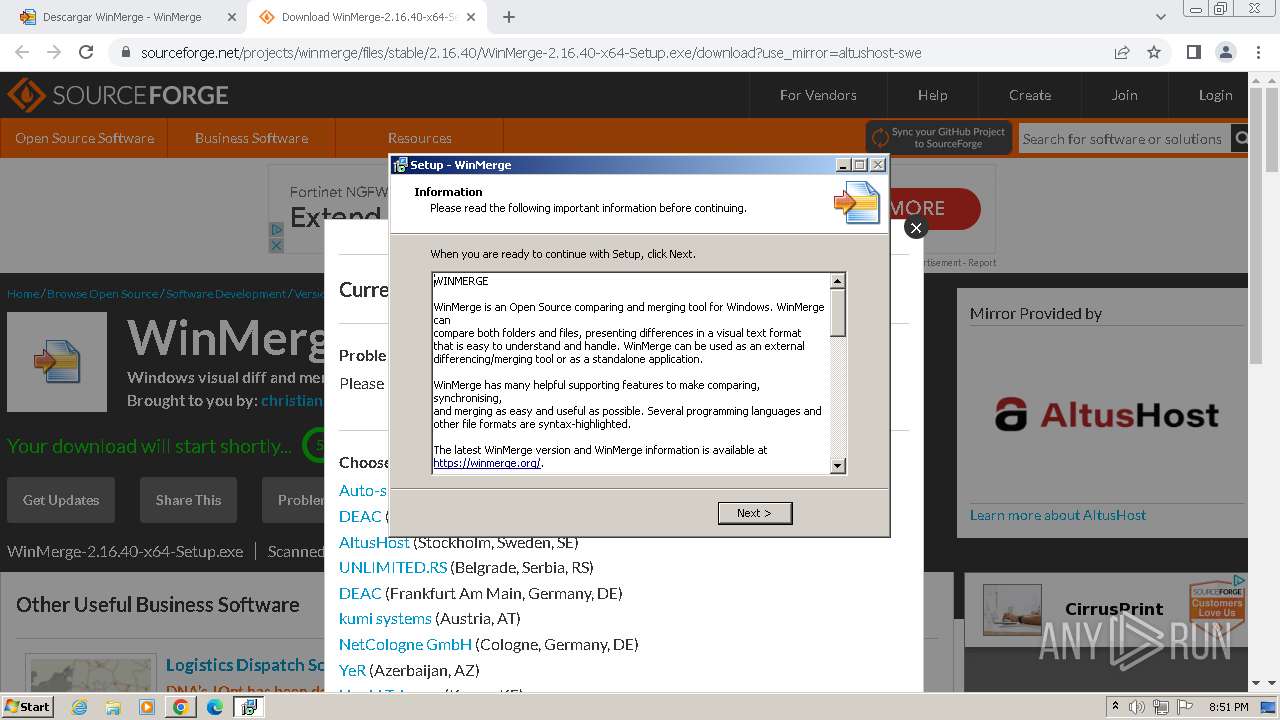Open the Create menu item

point(1029,95)
